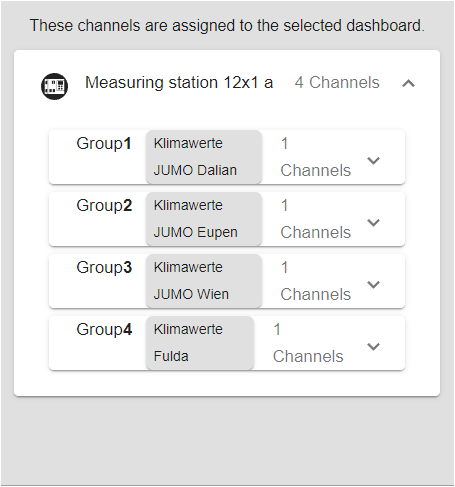Expand Group2 channels chevron

(x=373, y=223)
